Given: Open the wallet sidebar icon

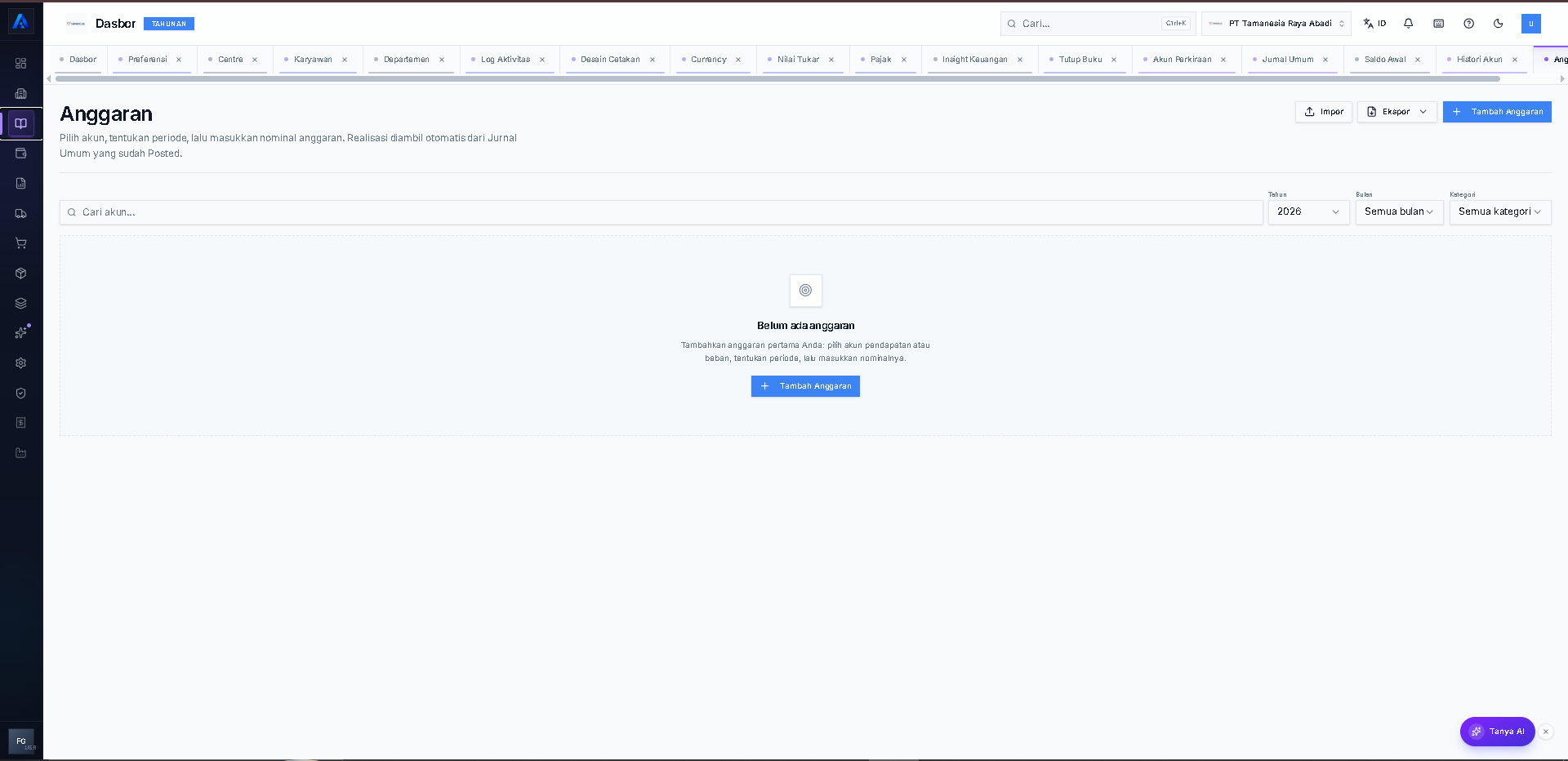Looking at the screenshot, I should [x=21, y=154].
